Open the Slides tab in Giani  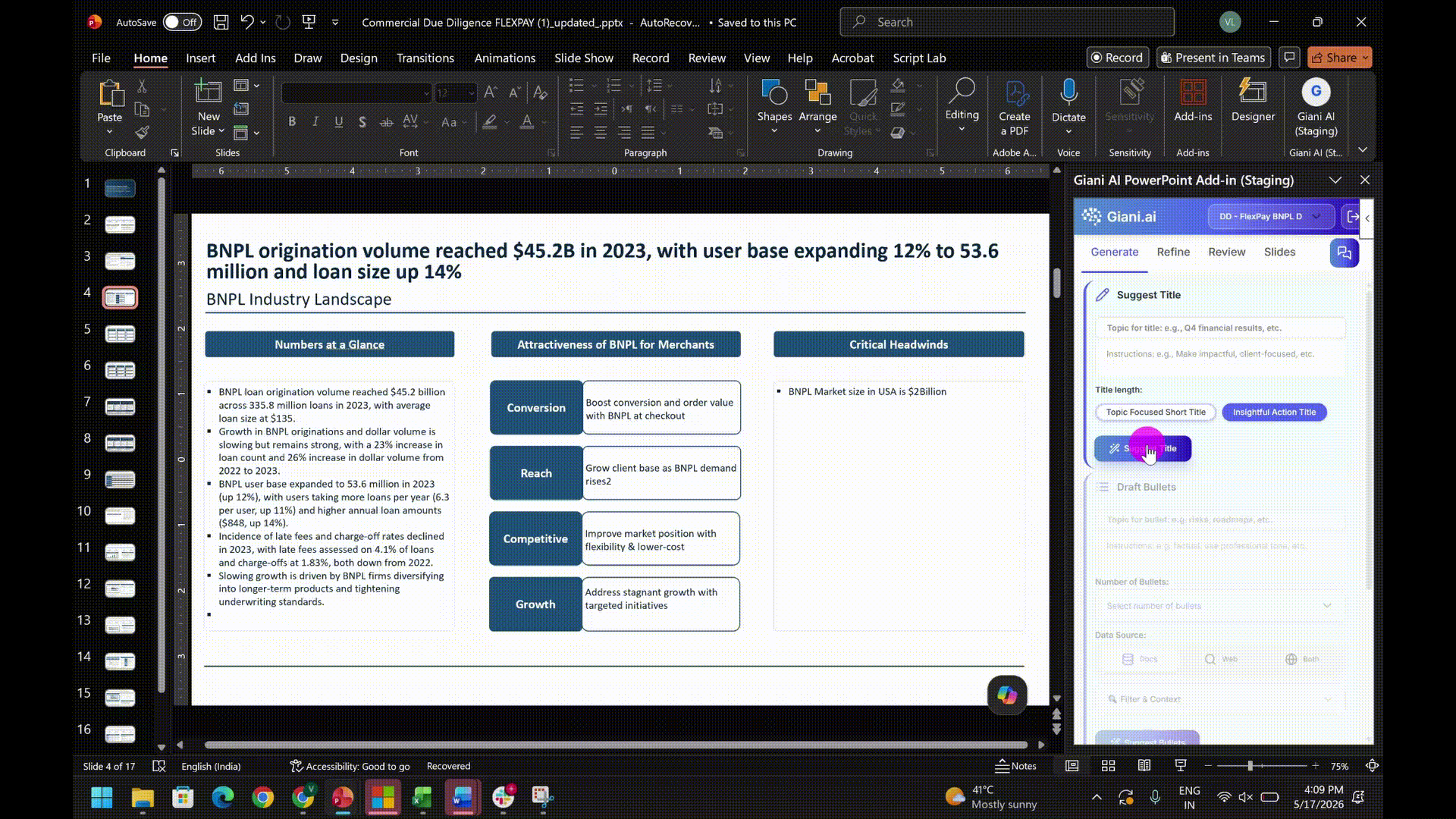1279,252
